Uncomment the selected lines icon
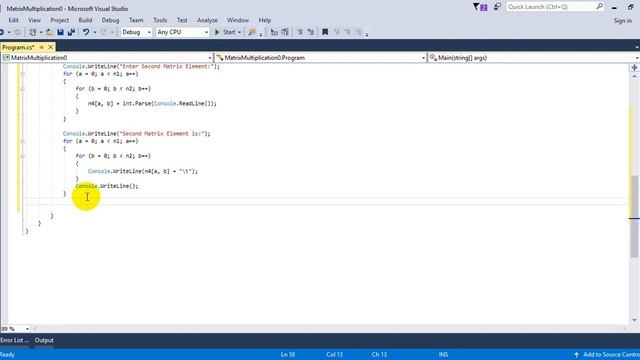640x360 pixels. point(311,32)
